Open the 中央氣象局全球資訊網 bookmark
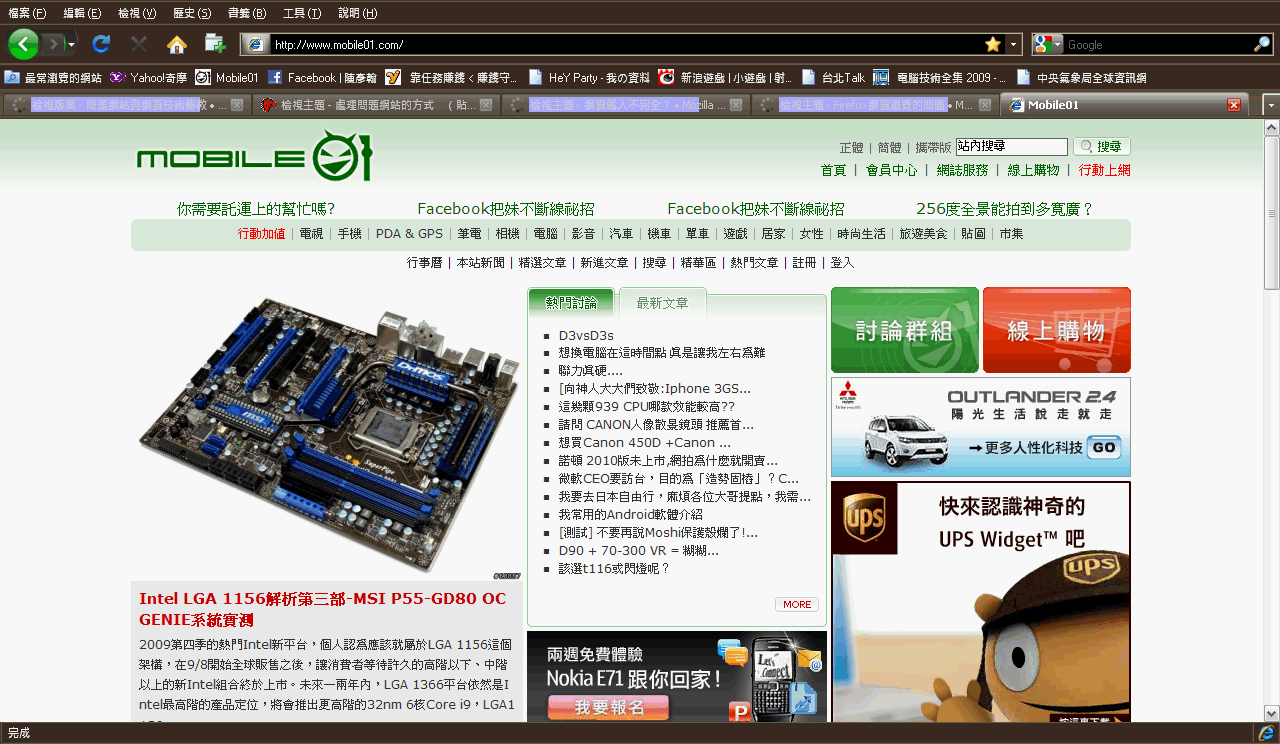This screenshot has width=1280, height=744. [1081, 77]
